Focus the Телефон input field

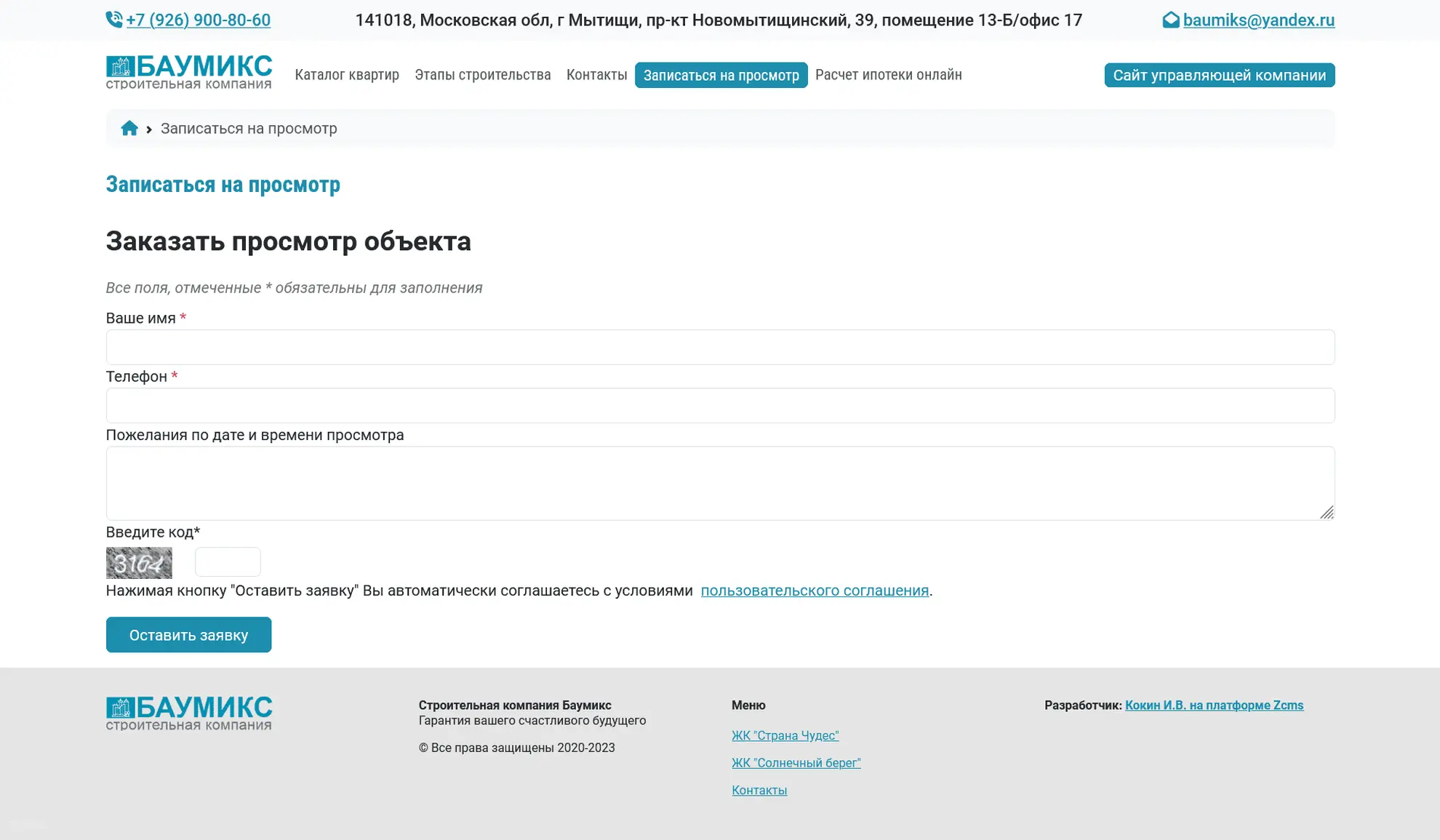pyautogui.click(x=720, y=406)
